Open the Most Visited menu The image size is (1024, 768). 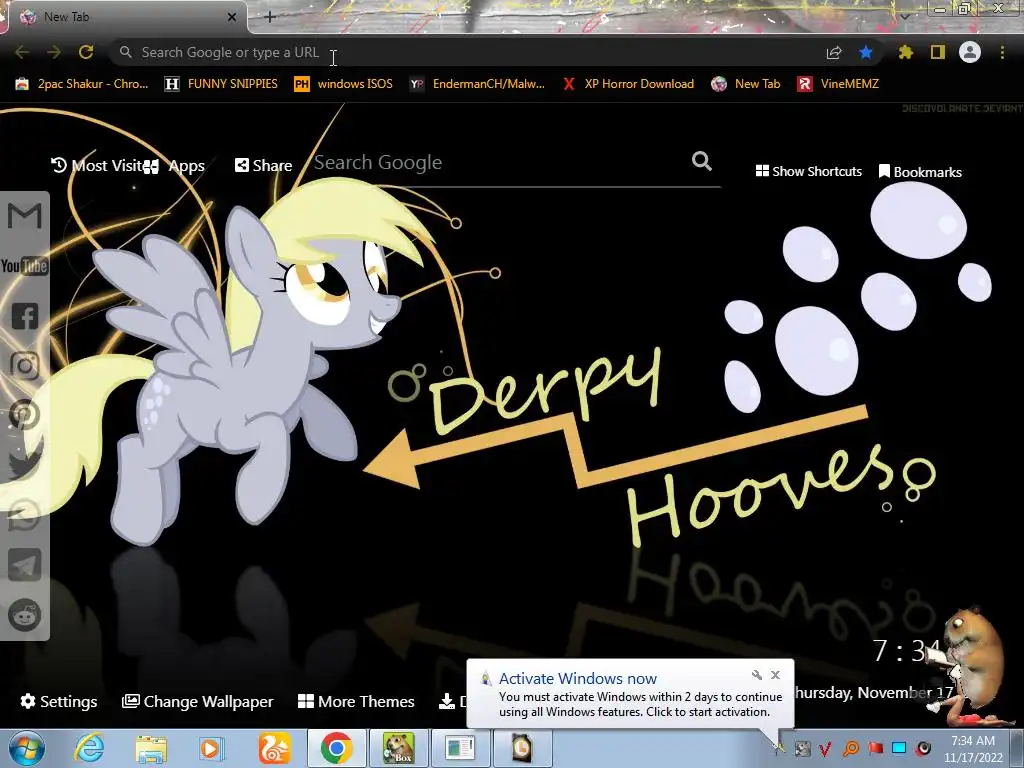click(x=97, y=166)
